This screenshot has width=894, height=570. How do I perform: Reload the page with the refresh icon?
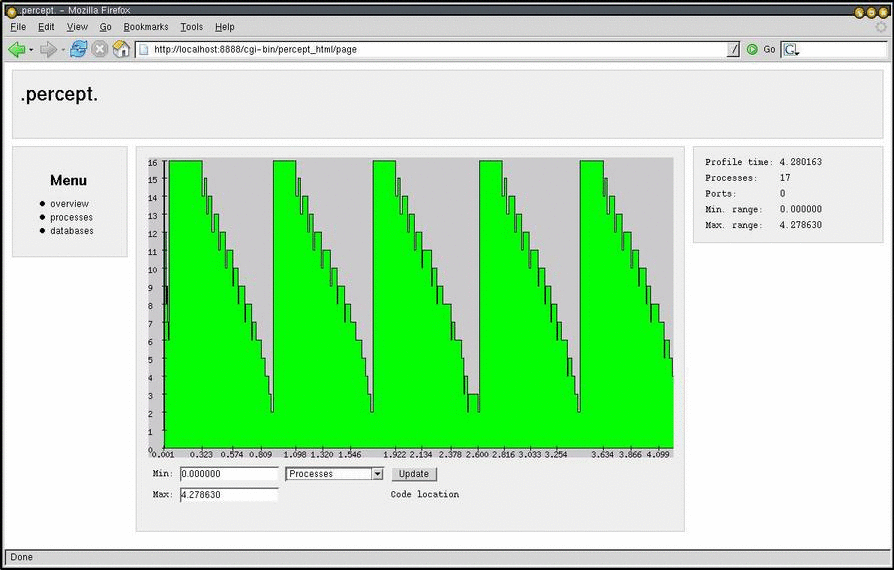[x=78, y=49]
